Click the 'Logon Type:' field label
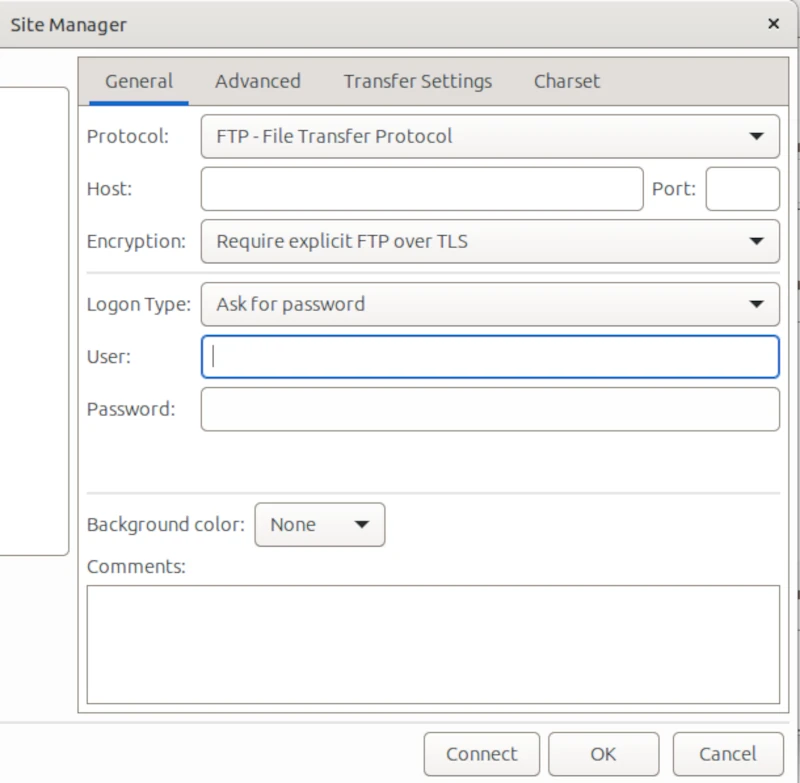This screenshot has width=800, height=783. (x=138, y=305)
